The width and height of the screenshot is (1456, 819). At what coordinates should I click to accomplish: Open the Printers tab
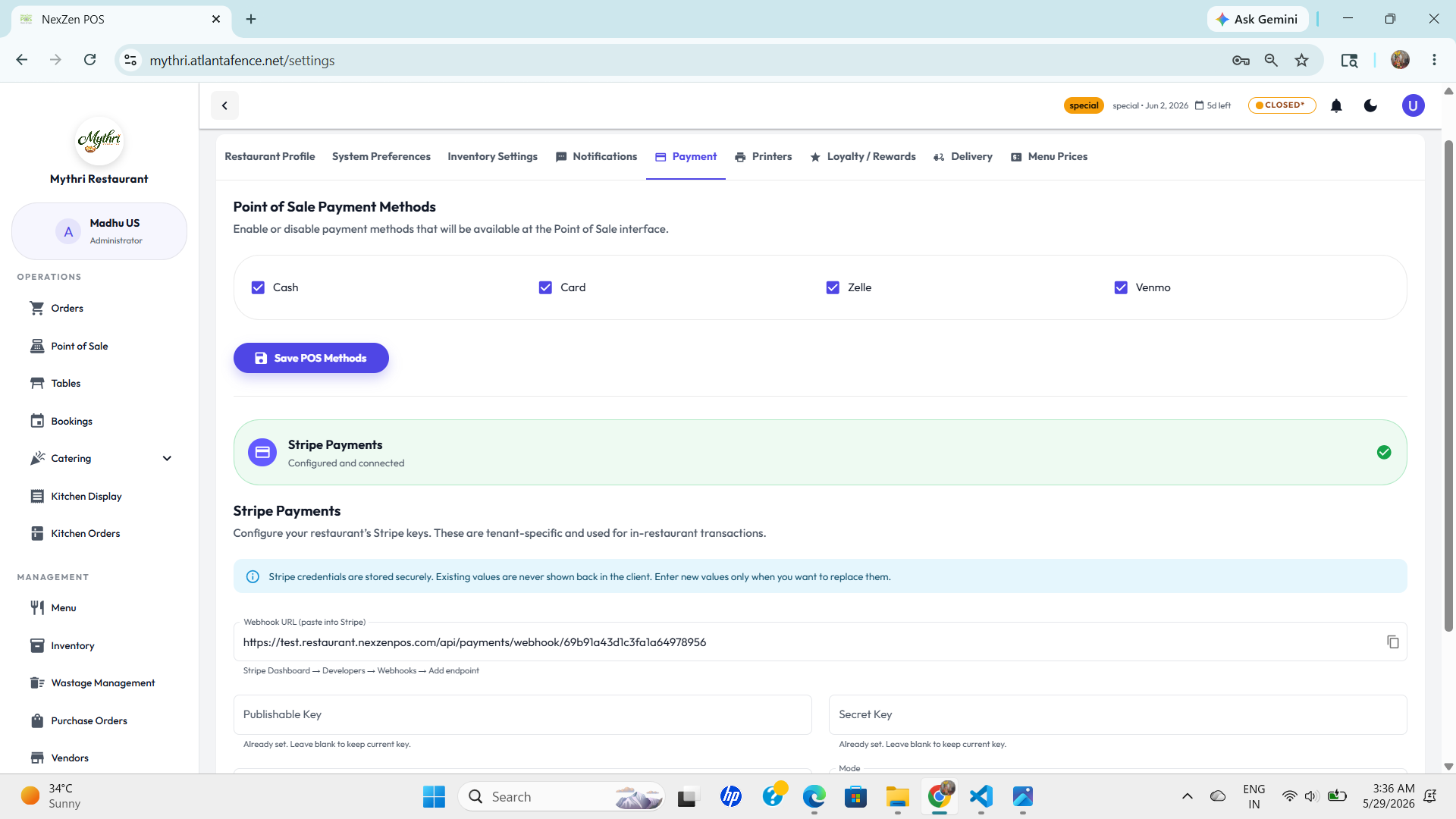(763, 156)
